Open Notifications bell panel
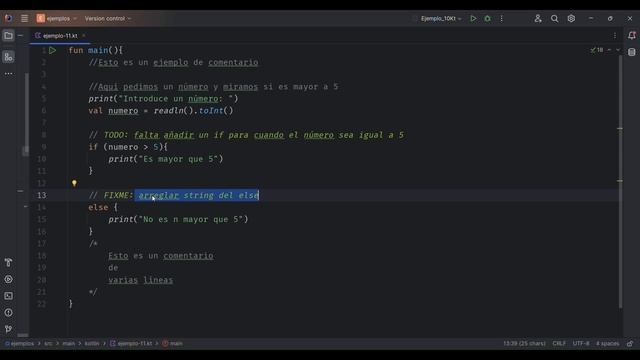The width and height of the screenshot is (640, 360). 632,36
